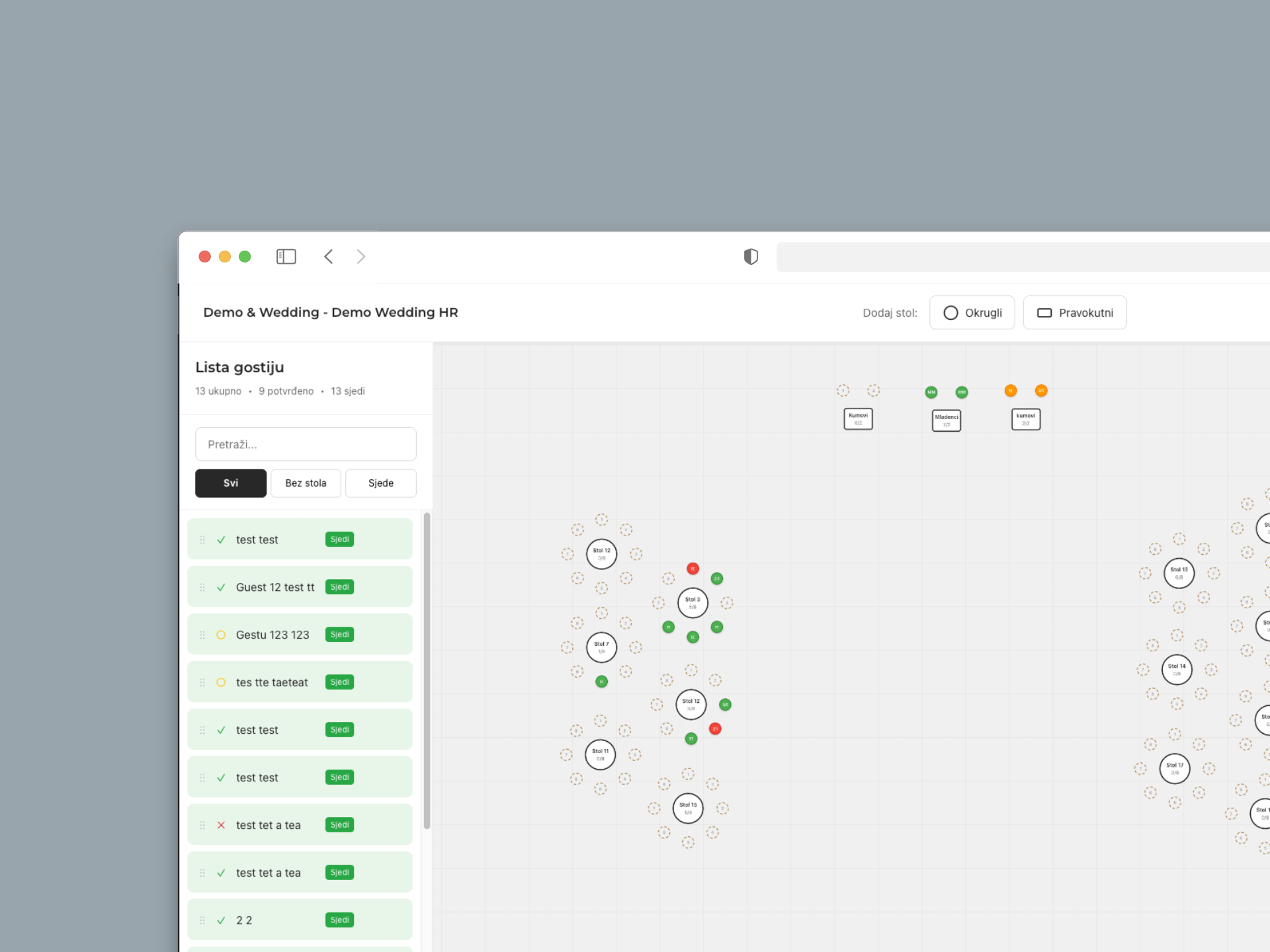Click the browser address bar
Screen dimensions: 1270x952
coord(1023,257)
